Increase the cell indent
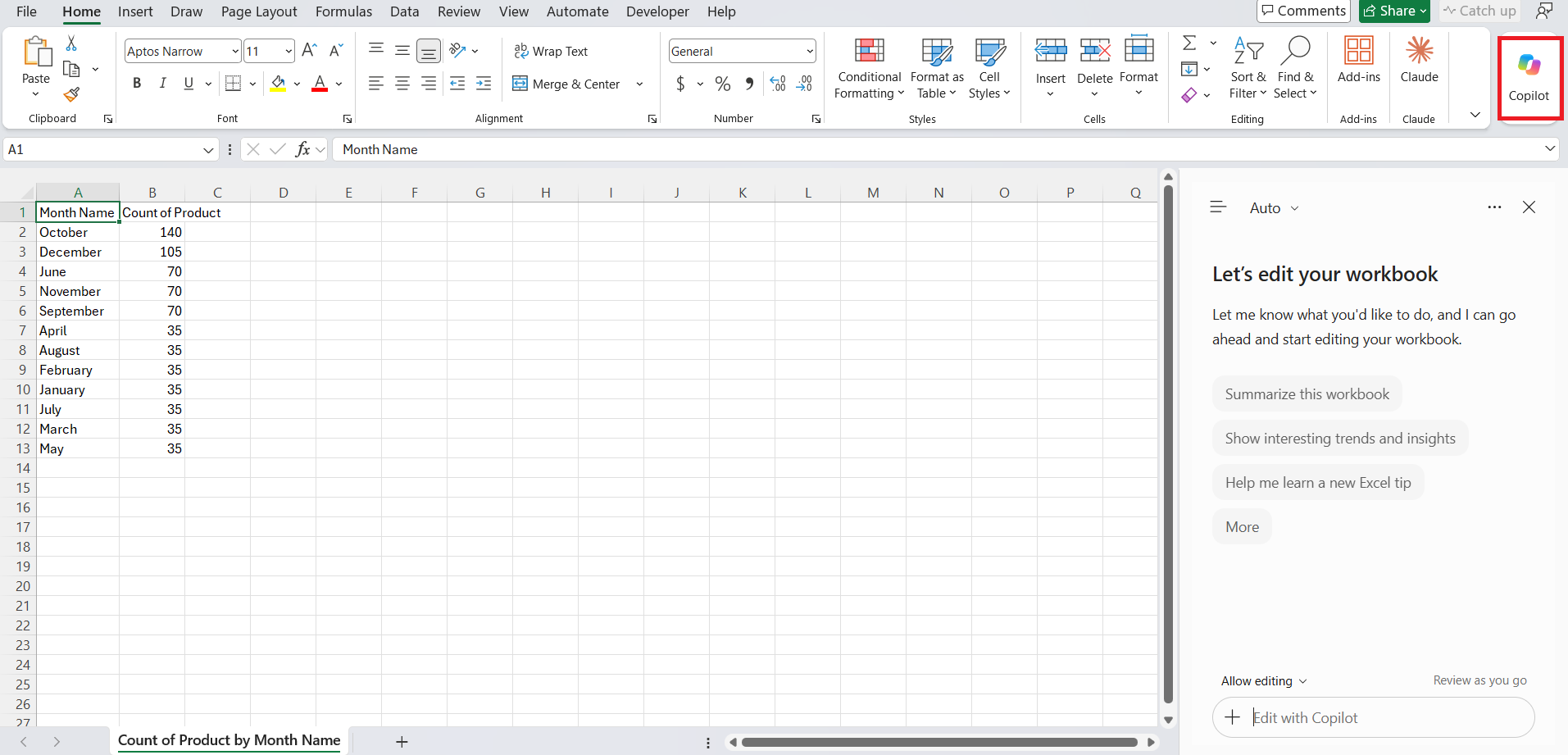The width and height of the screenshot is (1568, 755). pos(484,84)
